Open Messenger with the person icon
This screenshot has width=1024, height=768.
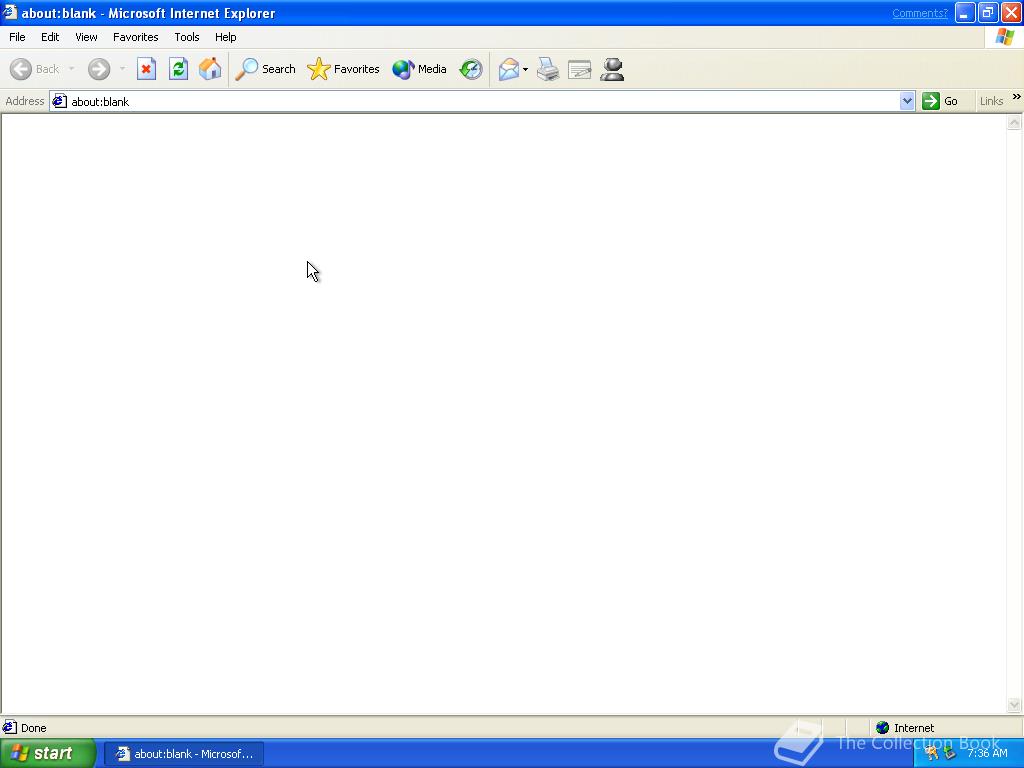[612, 69]
